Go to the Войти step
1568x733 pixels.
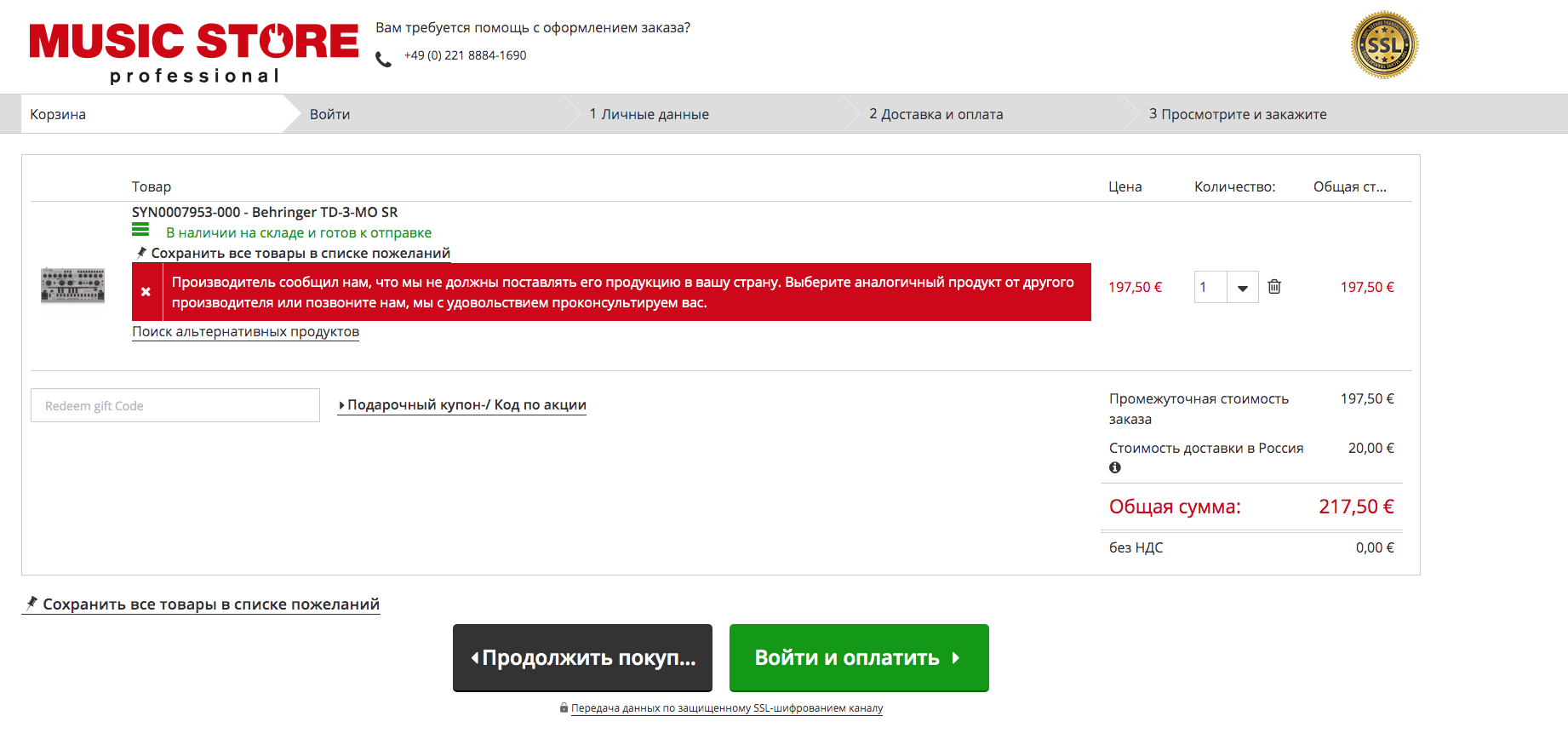click(329, 114)
